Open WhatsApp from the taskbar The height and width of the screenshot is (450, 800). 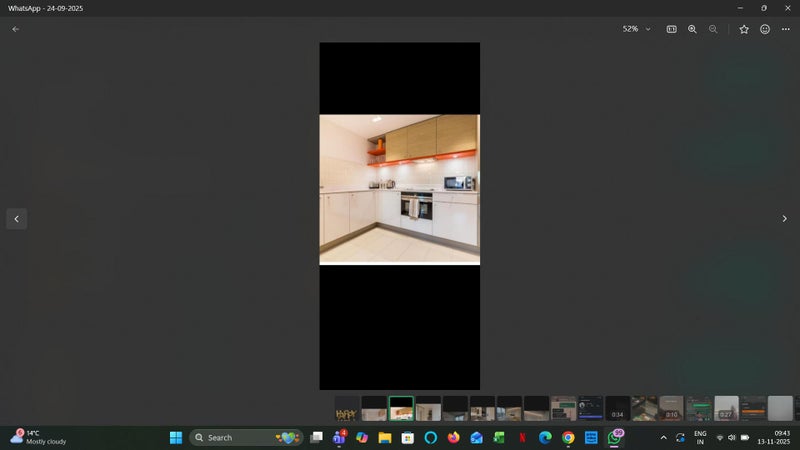(615, 438)
